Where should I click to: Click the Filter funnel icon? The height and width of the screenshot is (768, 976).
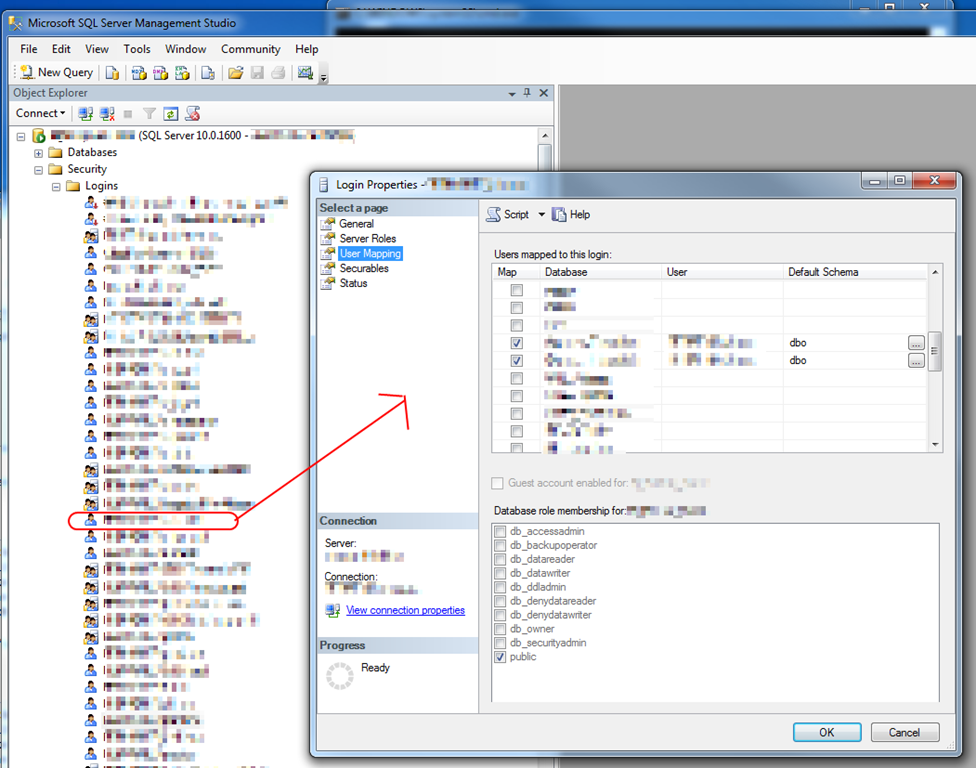pyautogui.click(x=149, y=114)
